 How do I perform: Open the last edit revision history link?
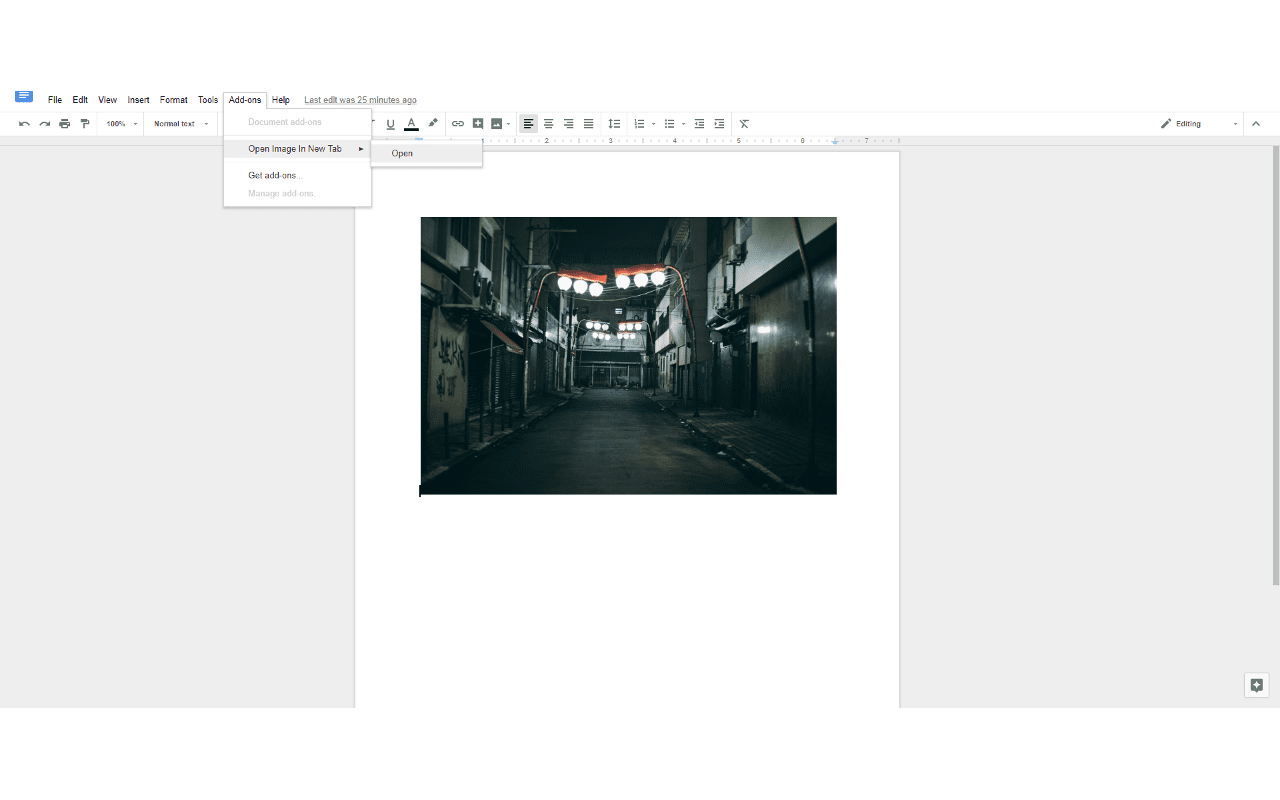click(x=360, y=100)
